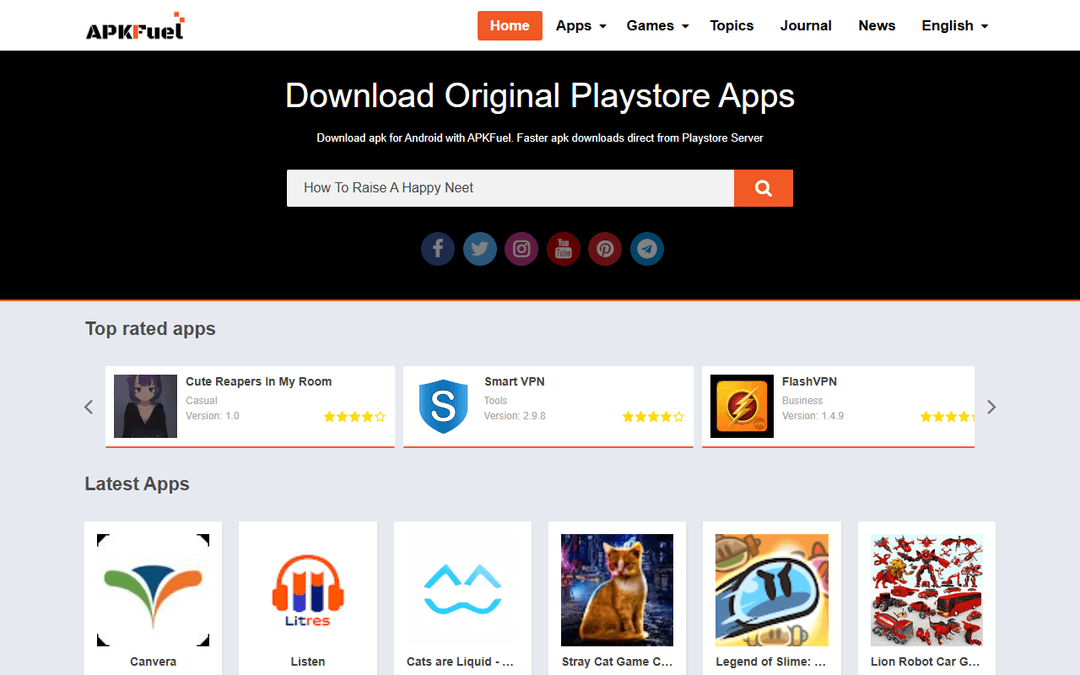Click the Cute Reapers star rating
Image resolution: width=1080 pixels, height=675 pixels.
(355, 417)
